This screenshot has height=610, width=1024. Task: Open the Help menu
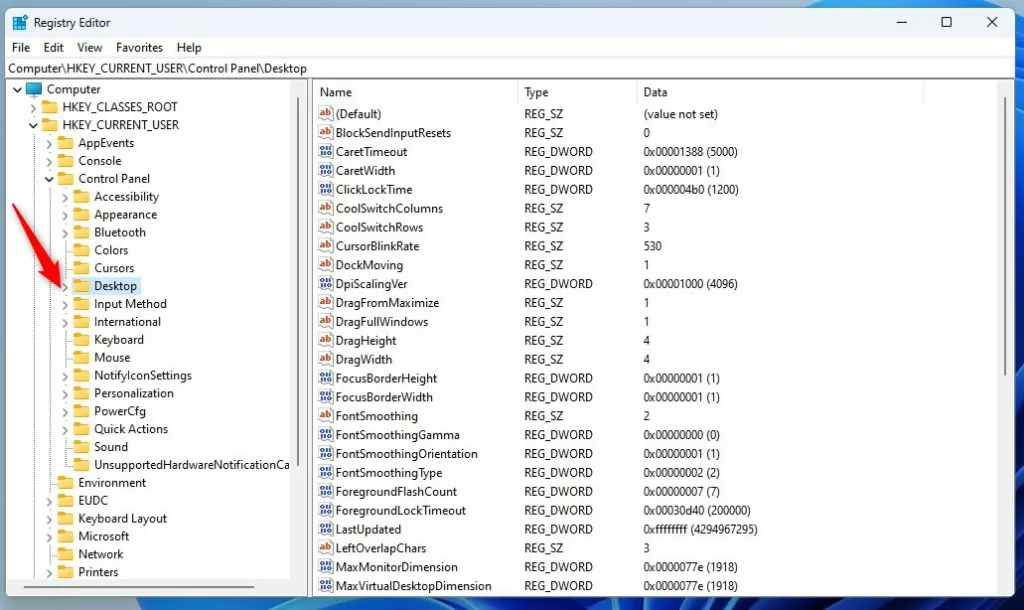point(189,47)
